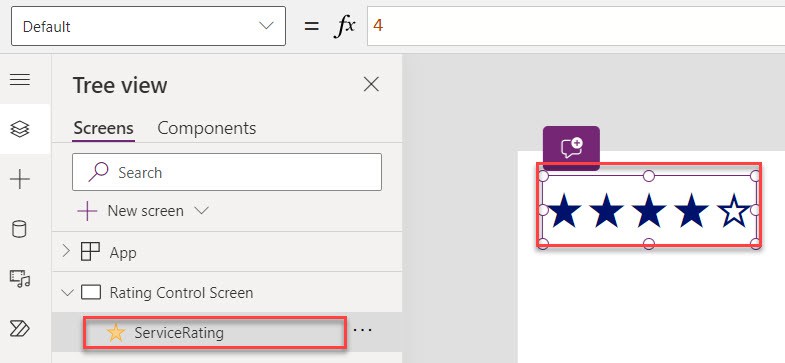Open the Data cylinder icon

tap(20, 229)
